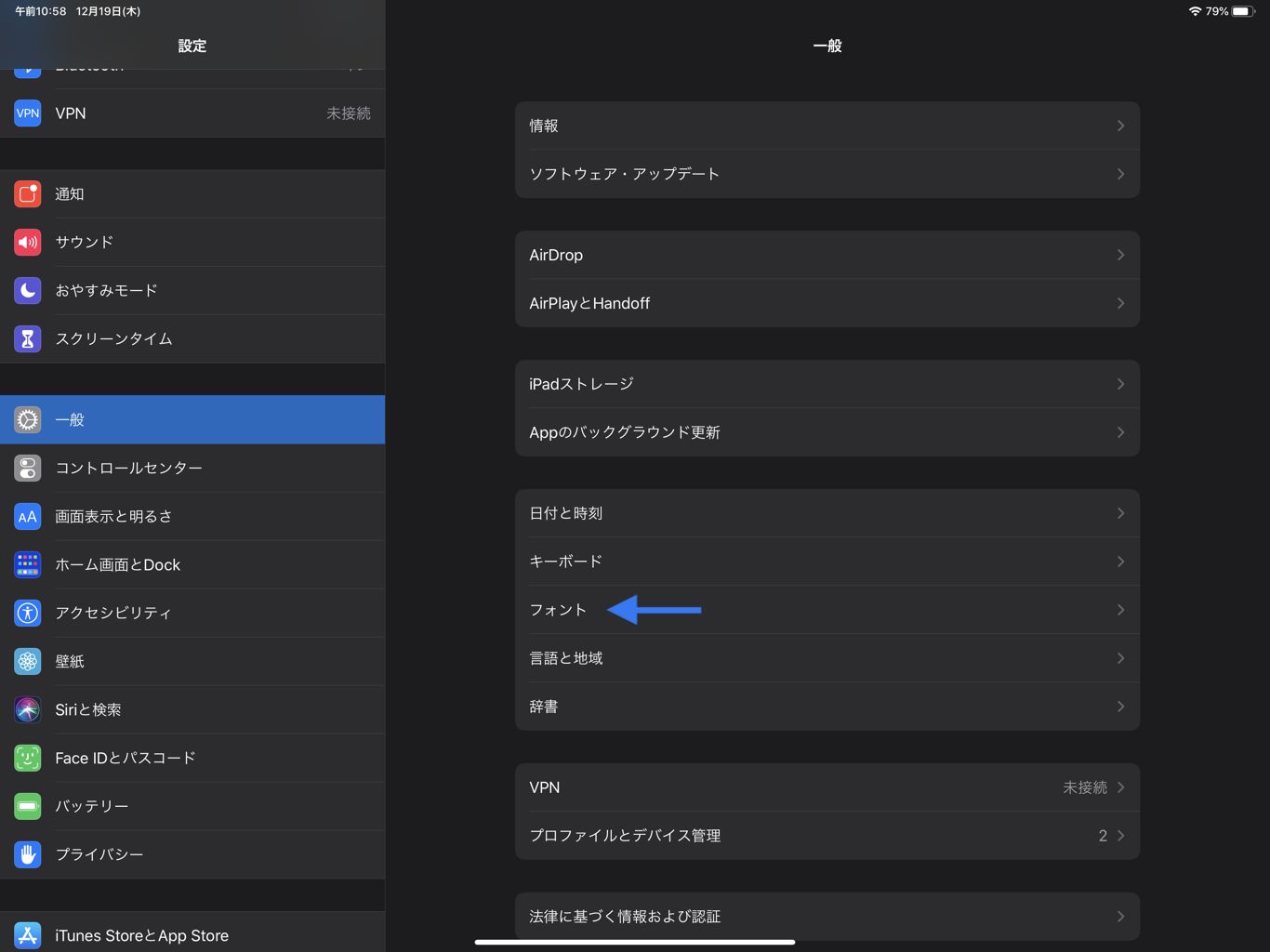
Task: Tap Appのバックグラウンド更新 label
Action: point(625,432)
